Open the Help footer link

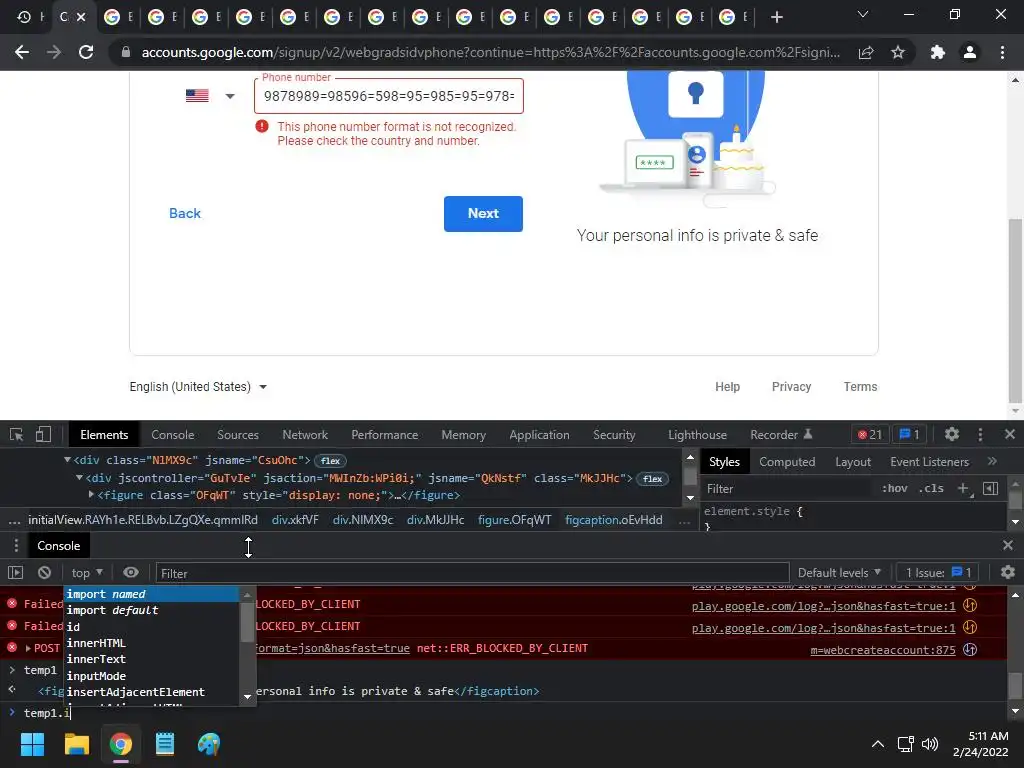(x=727, y=387)
